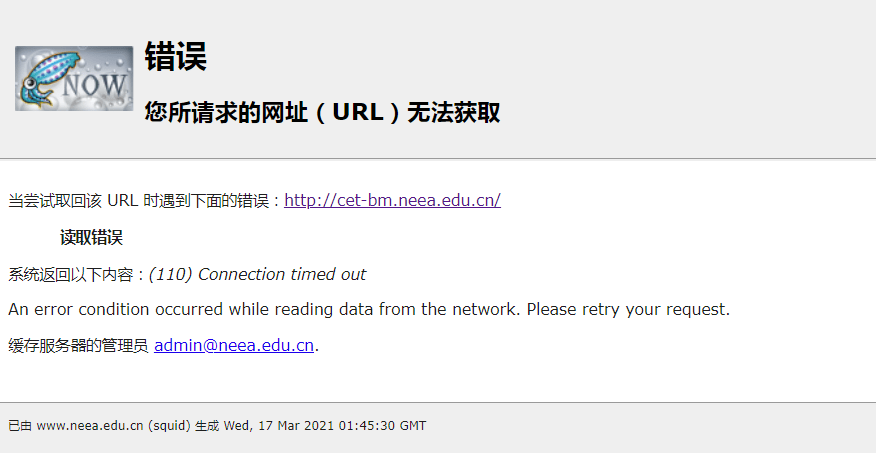Click the NOW lettering in the logo
876x453 pixels.
point(94,85)
